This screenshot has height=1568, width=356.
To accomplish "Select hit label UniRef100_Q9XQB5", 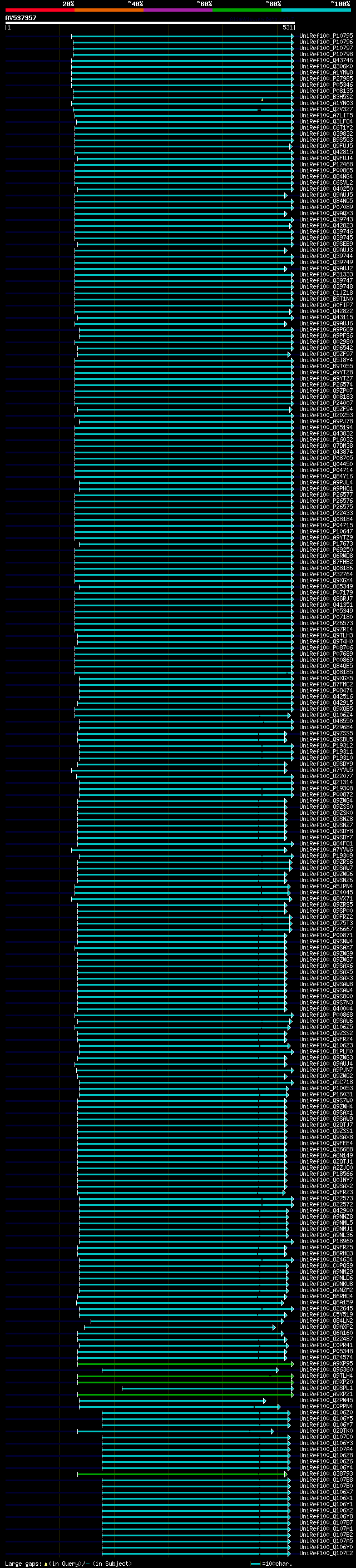I will (x=326, y=709).
